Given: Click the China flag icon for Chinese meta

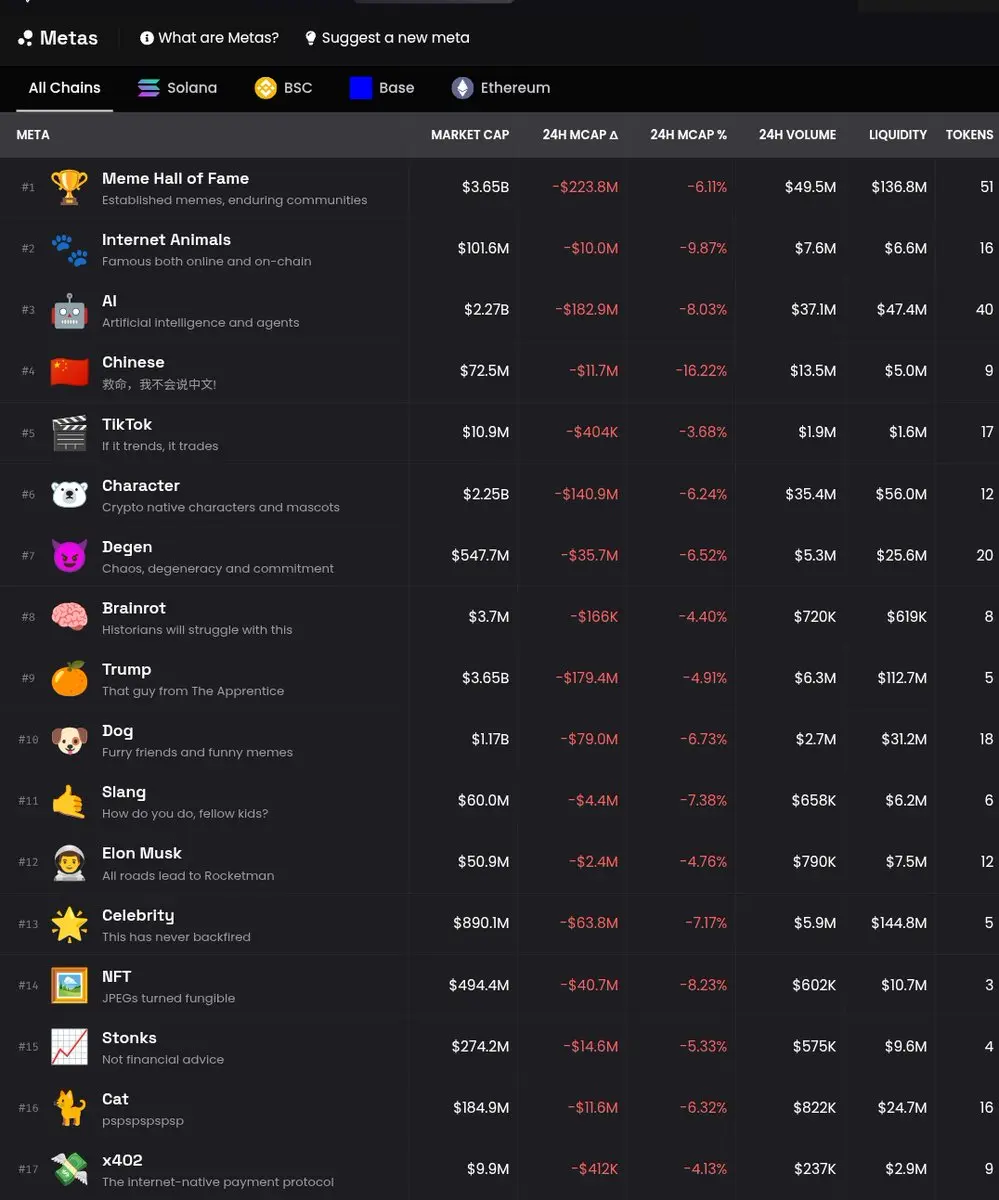Looking at the screenshot, I should [70, 371].
